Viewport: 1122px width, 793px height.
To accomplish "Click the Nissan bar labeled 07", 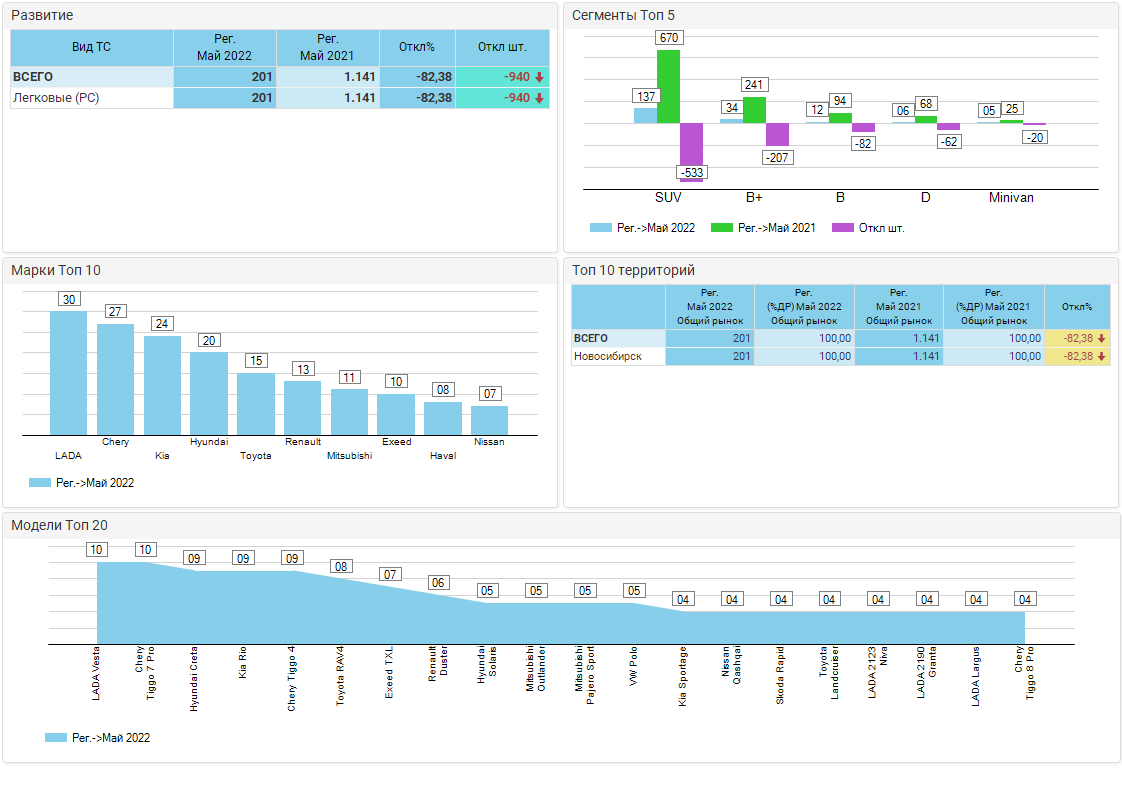I will (x=489, y=420).
